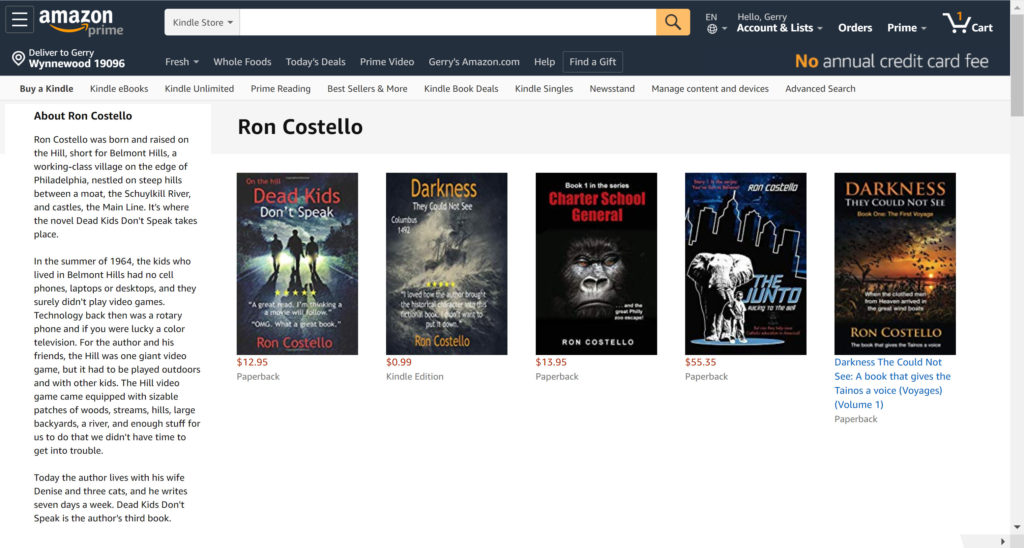Click the delivery location pin icon
The width and height of the screenshot is (1024, 548).
pos(18,58)
